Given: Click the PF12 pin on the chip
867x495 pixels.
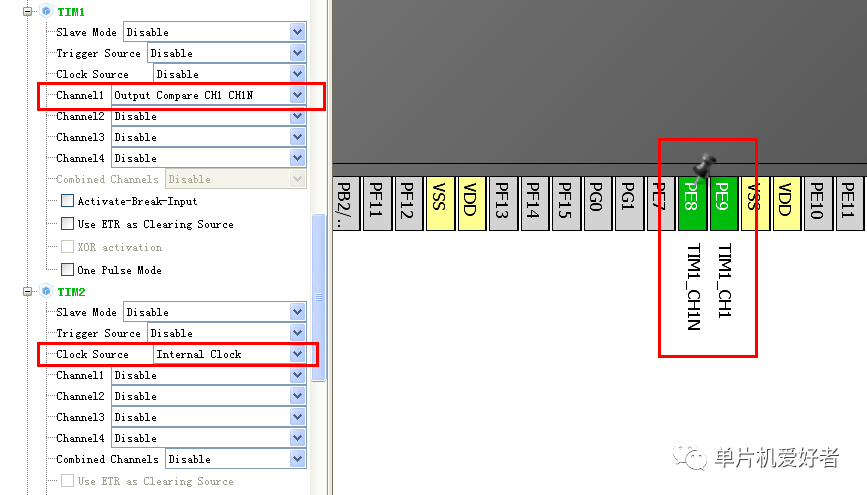Looking at the screenshot, I should click(409, 203).
